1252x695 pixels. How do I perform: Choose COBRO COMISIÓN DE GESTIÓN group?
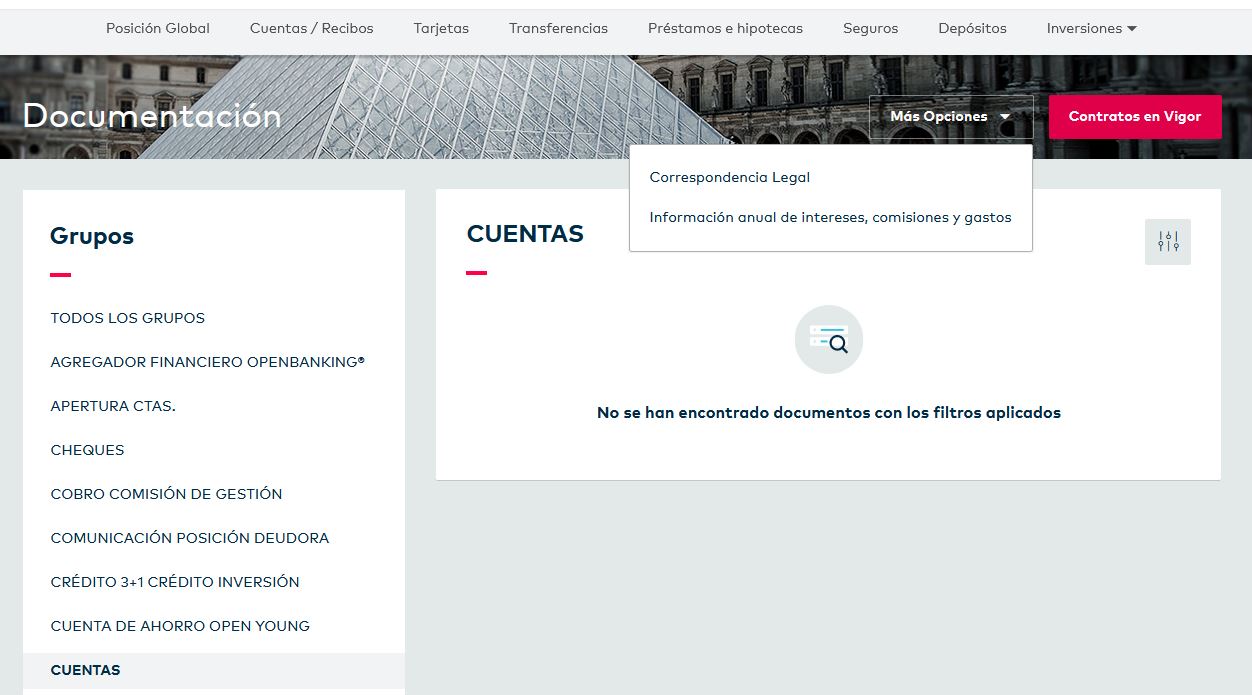(x=166, y=494)
